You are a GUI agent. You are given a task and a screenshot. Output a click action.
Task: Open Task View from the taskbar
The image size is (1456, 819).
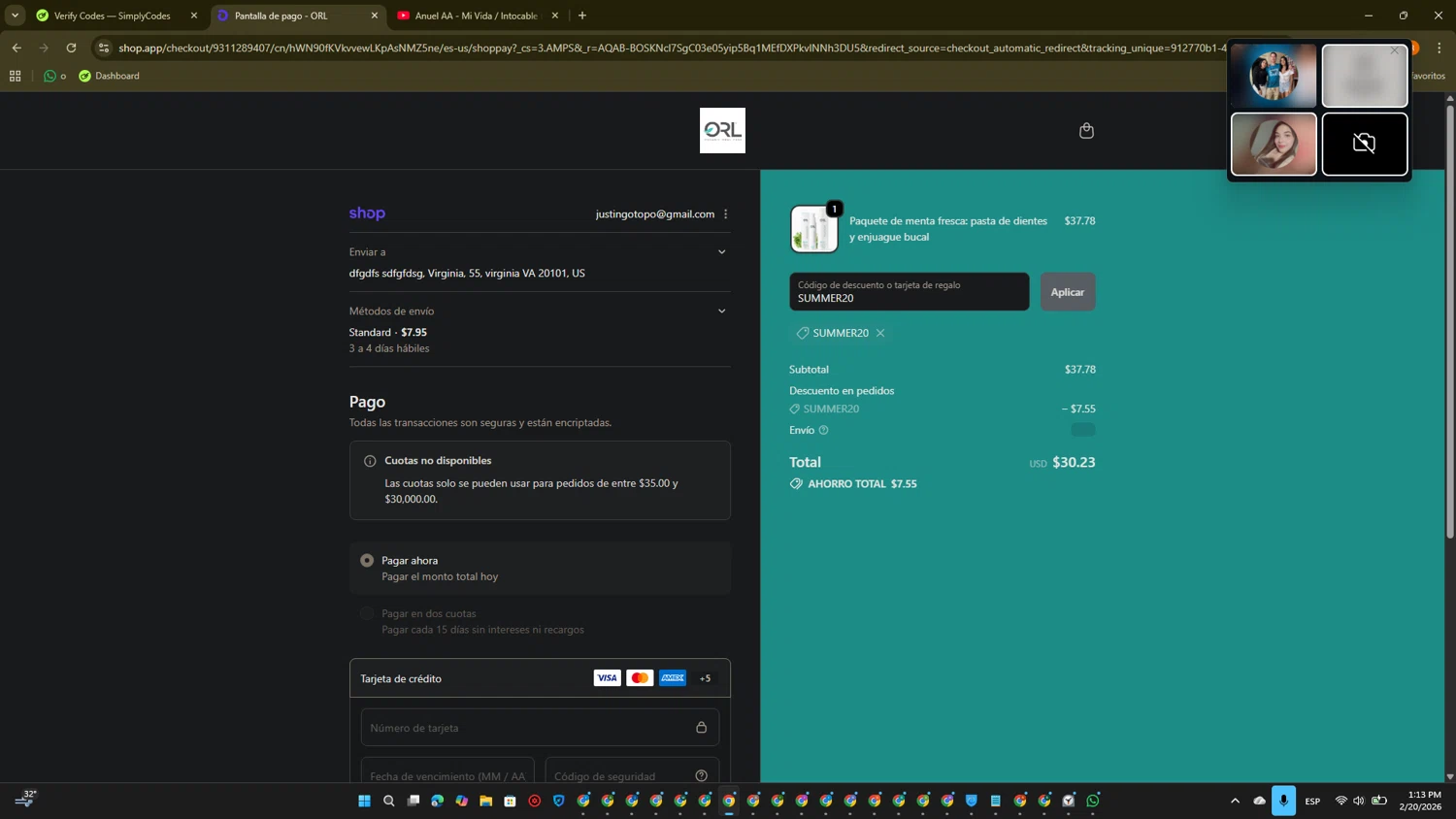[x=413, y=801]
